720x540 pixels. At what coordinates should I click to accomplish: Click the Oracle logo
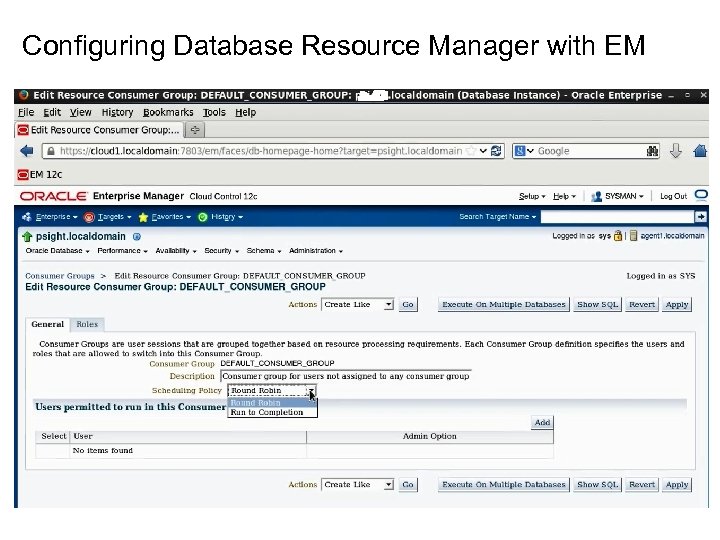(53, 196)
